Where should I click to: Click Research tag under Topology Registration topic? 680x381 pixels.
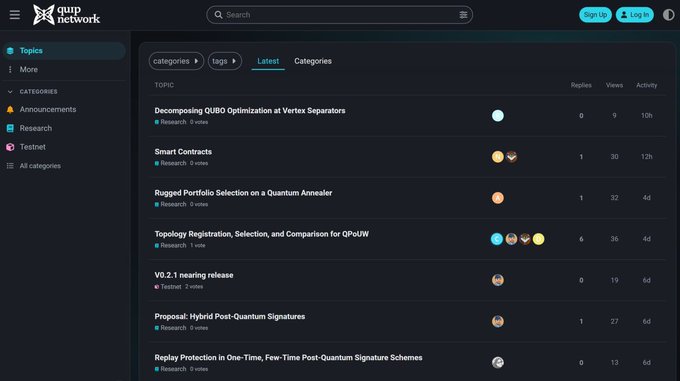tap(170, 245)
